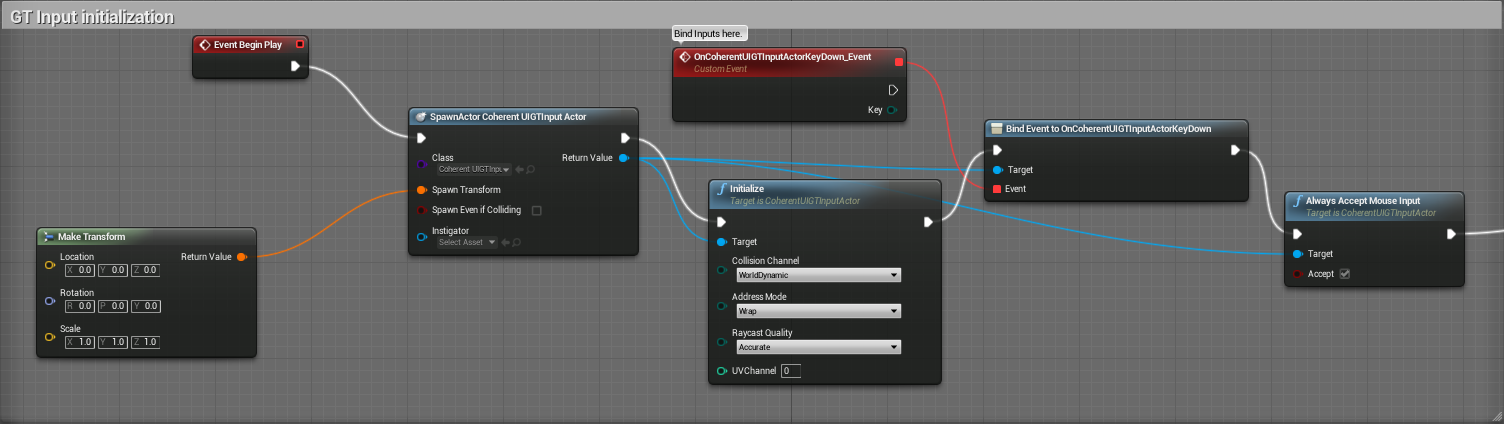This screenshot has height=424, width=1504.
Task: Enable the Spawn Even if Colliding checkbox
Action: click(537, 210)
